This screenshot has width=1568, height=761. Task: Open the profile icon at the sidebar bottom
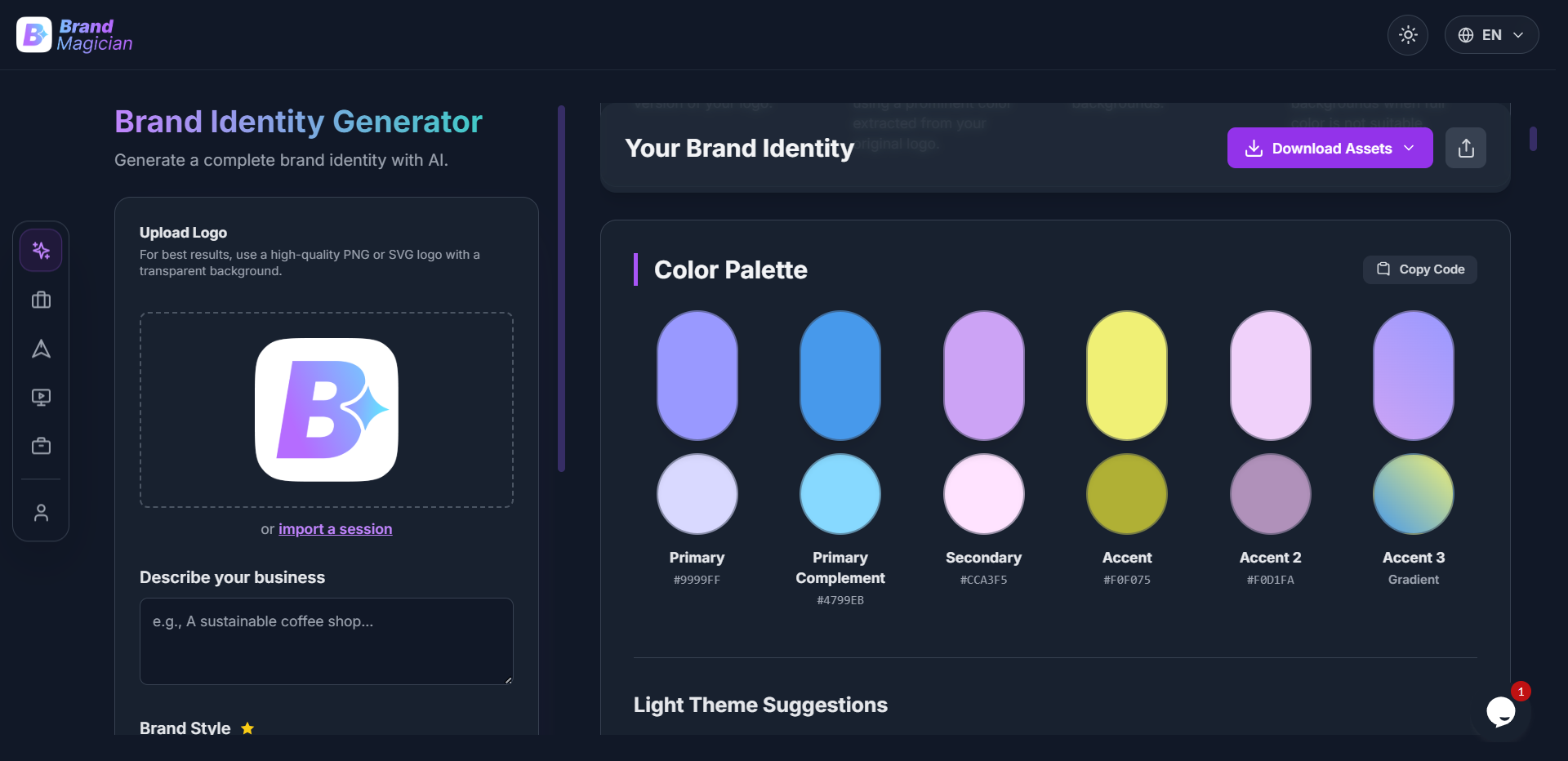[x=41, y=512]
